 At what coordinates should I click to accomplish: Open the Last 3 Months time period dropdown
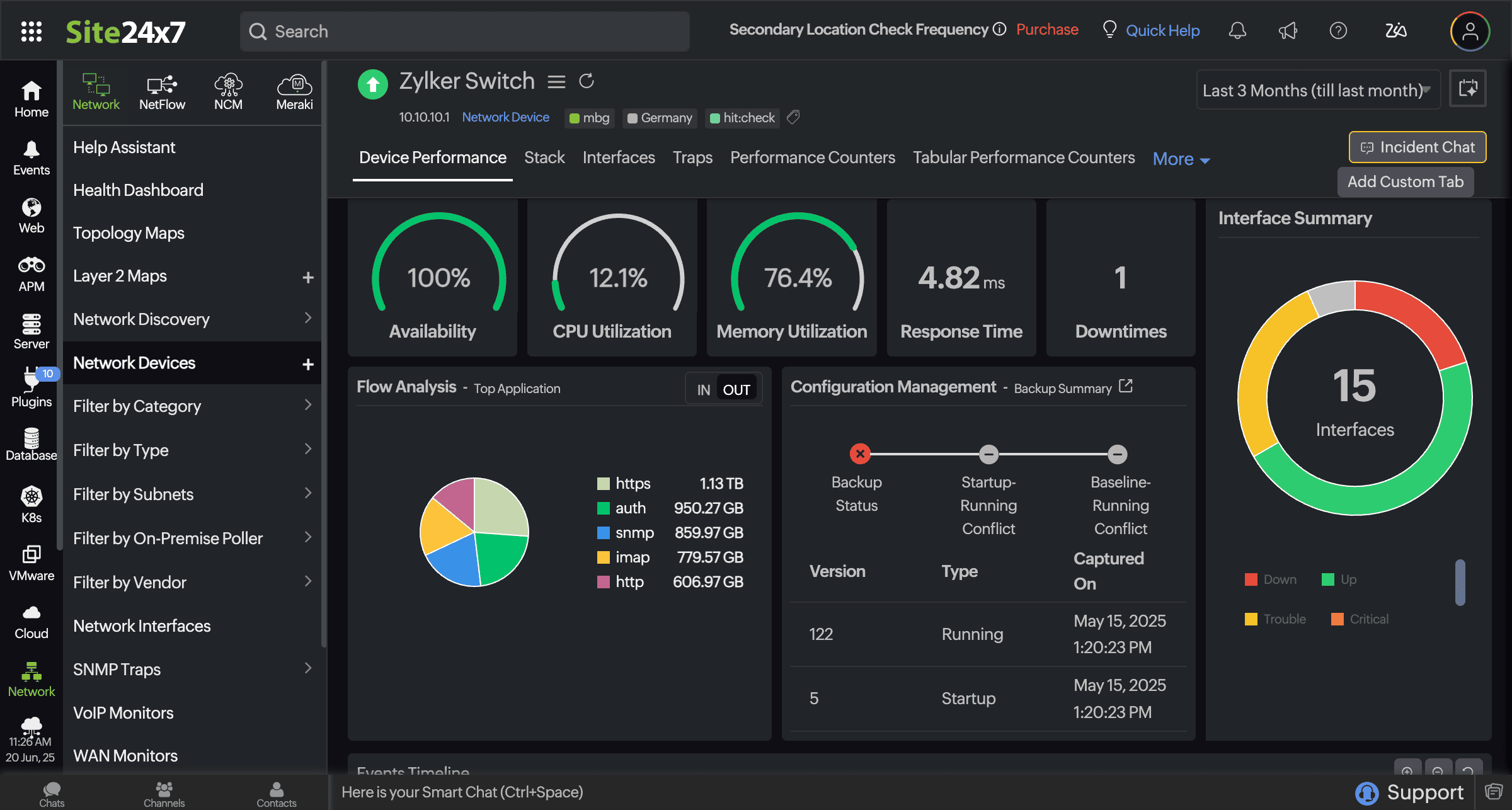click(x=1317, y=90)
